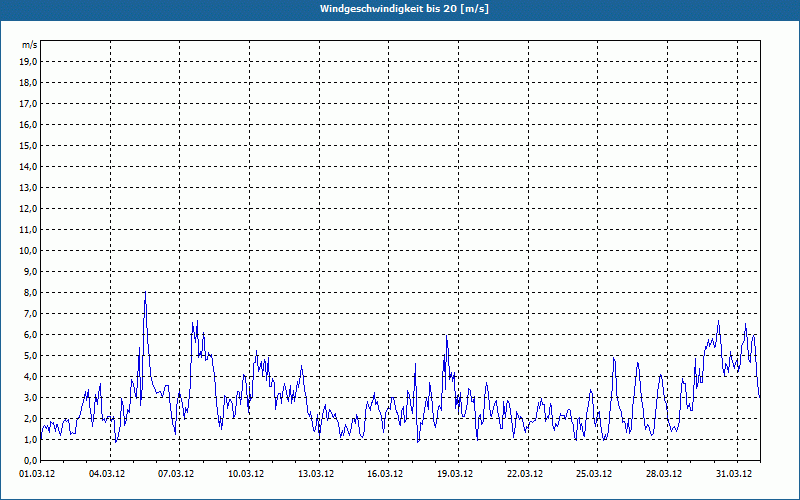Click the 10,0 y-axis label
The image size is (800, 500).
(x=28, y=251)
